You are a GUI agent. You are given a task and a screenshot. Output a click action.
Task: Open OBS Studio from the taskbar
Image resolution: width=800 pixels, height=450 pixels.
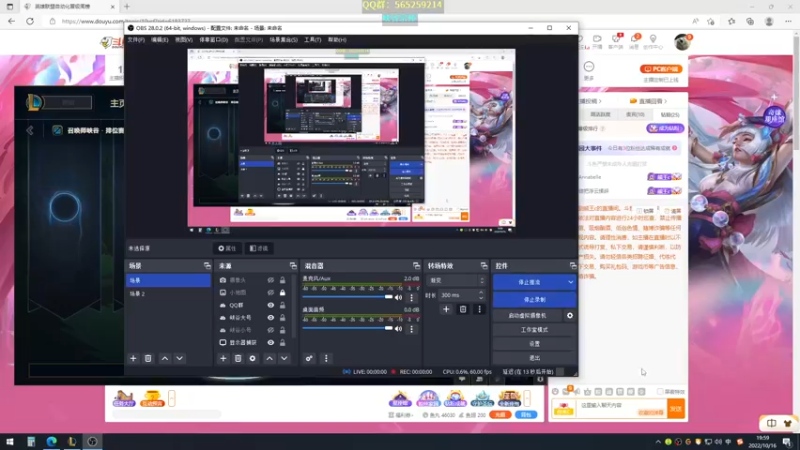click(92, 441)
